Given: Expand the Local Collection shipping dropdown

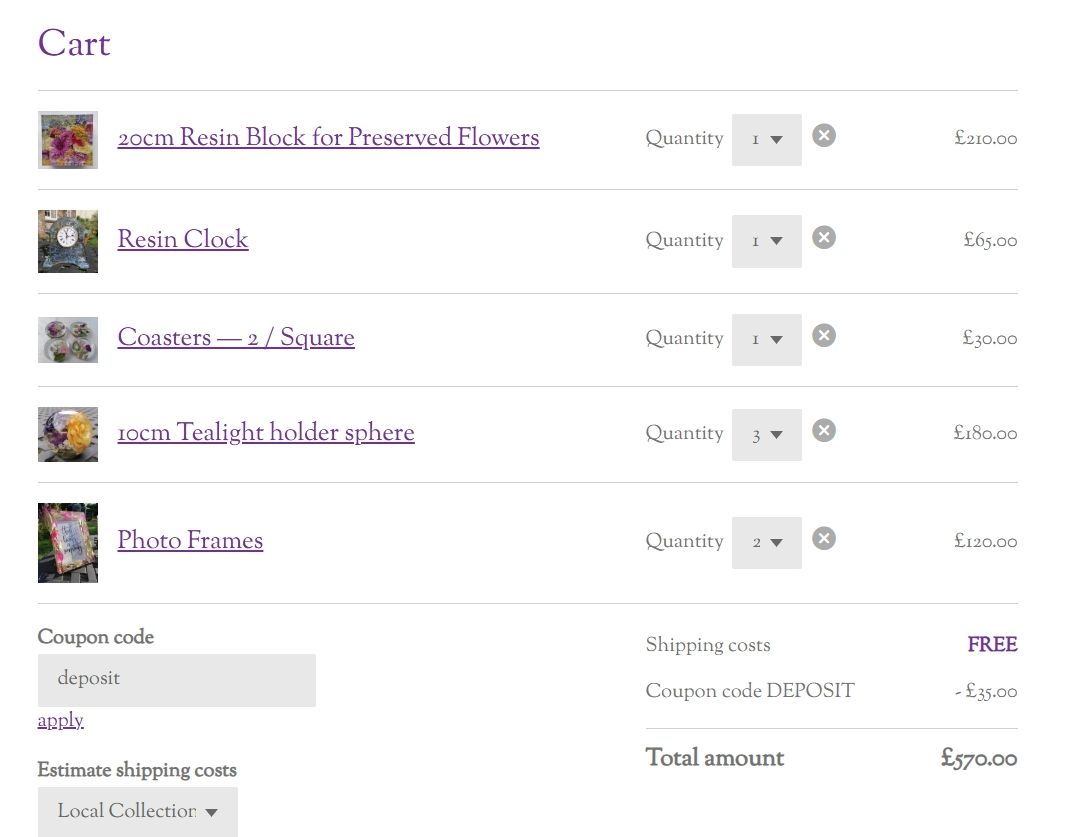Looking at the screenshot, I should pos(138,812).
